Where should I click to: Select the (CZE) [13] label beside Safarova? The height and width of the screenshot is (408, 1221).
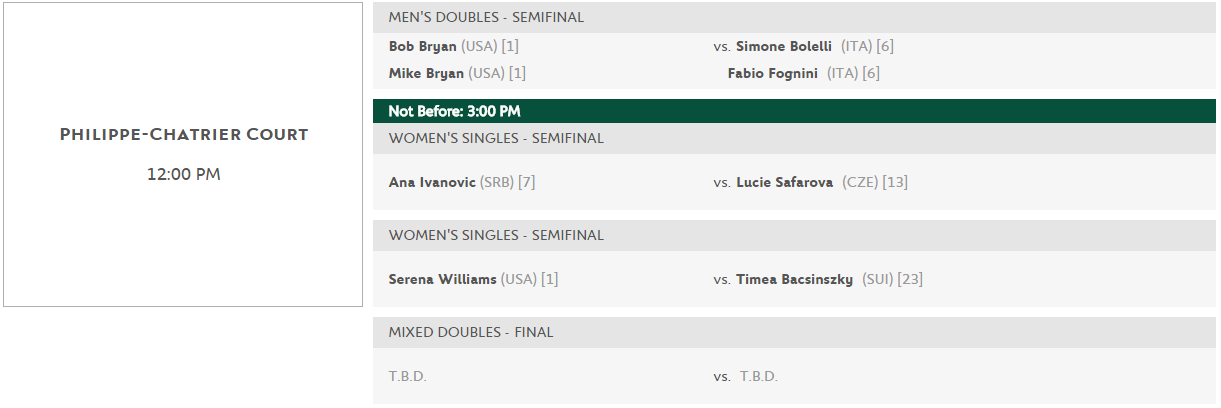(x=875, y=182)
